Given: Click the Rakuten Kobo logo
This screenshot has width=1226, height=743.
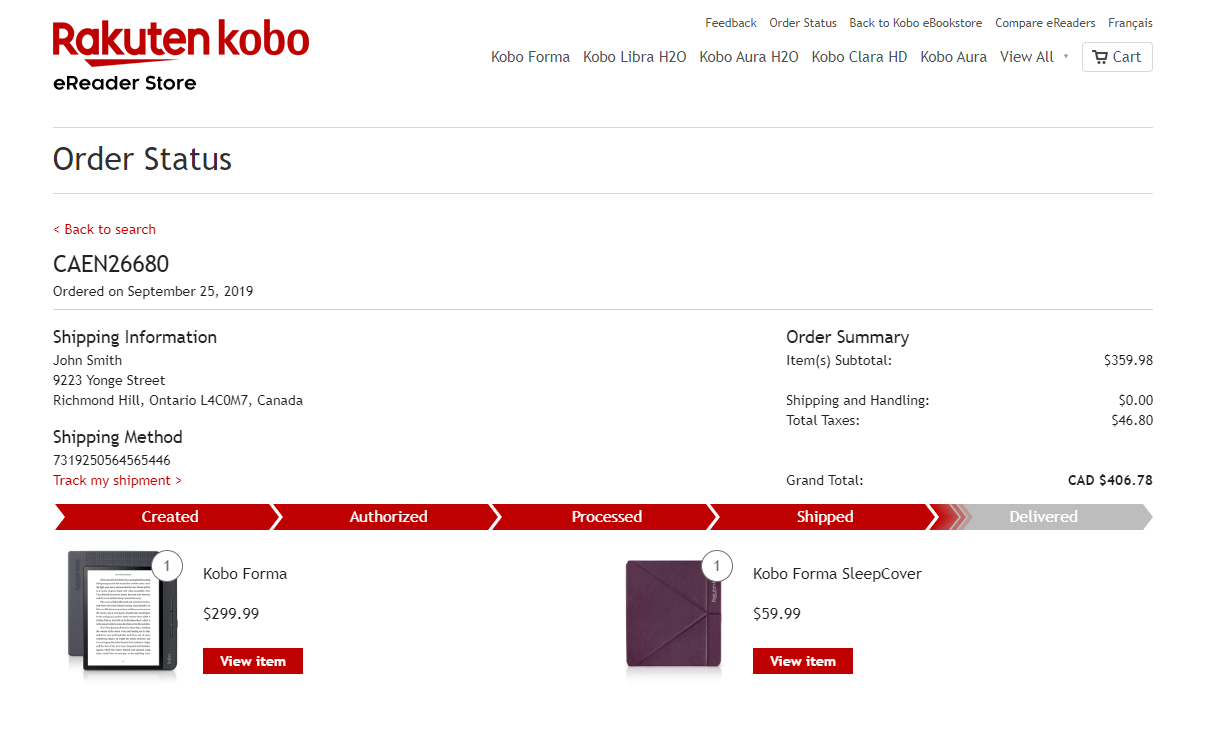Looking at the screenshot, I should click(x=181, y=41).
